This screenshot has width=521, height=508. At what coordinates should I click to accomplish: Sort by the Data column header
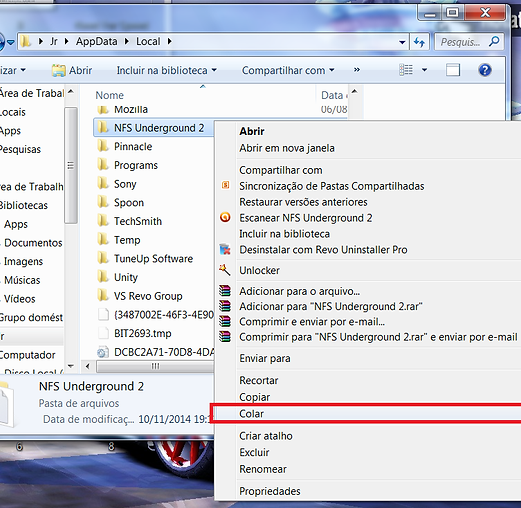pos(332,95)
